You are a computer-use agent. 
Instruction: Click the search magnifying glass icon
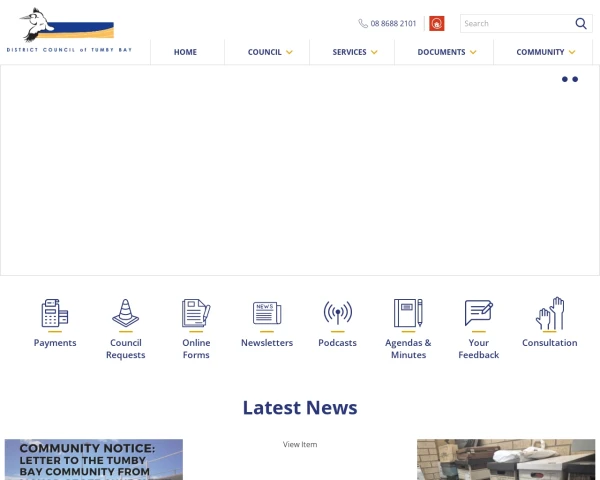[x=581, y=23]
